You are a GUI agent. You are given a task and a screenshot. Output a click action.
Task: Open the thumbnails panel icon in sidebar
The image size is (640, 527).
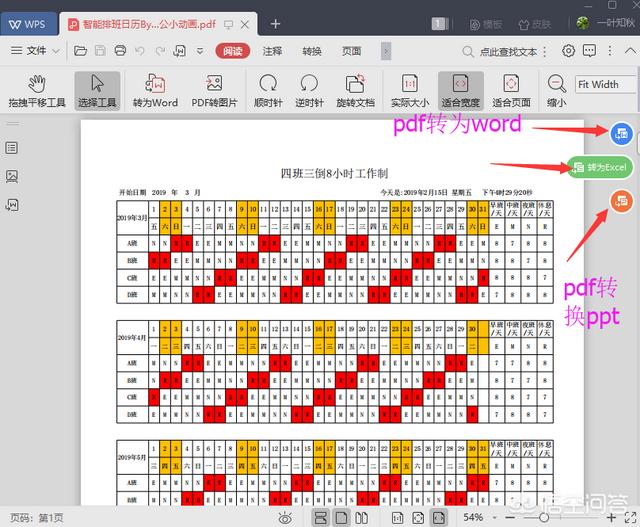point(12,176)
